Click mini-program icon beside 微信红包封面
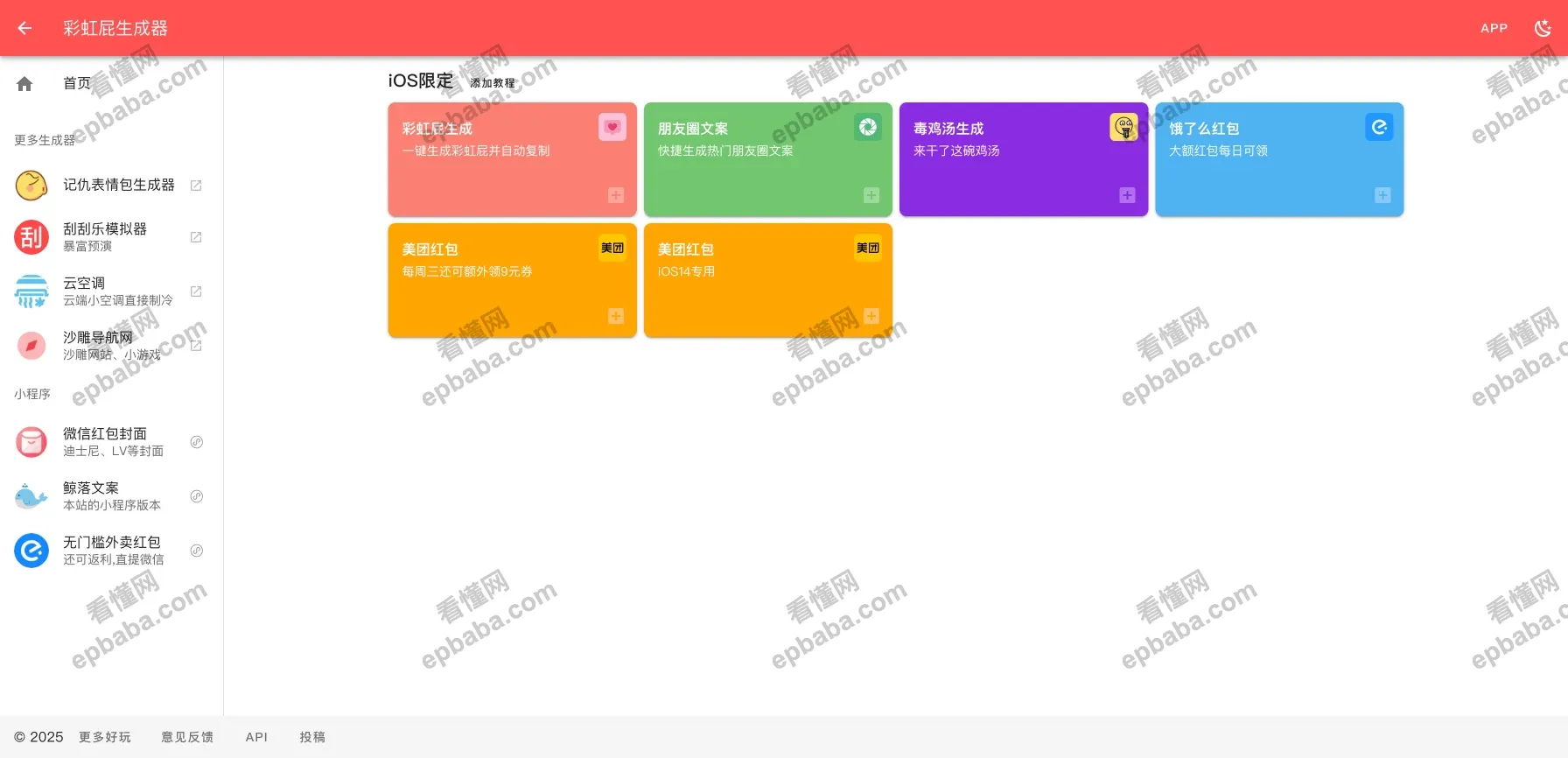This screenshot has width=1568, height=758. point(197,442)
